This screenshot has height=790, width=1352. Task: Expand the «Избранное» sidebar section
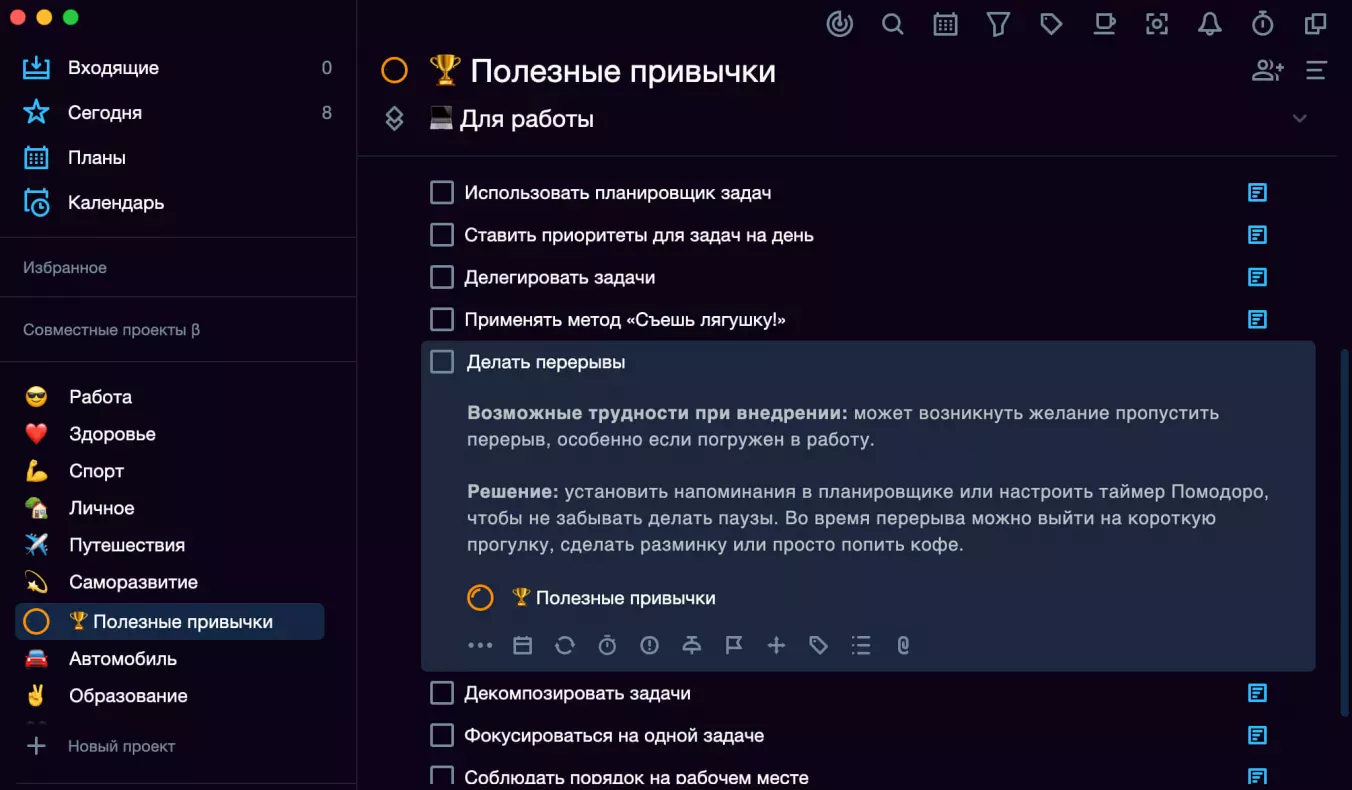(65, 267)
